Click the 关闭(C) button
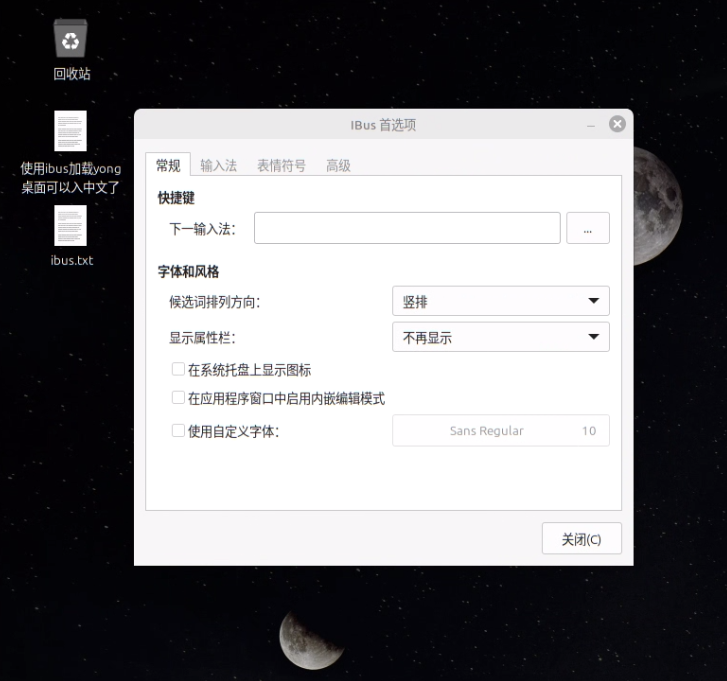 point(581,539)
